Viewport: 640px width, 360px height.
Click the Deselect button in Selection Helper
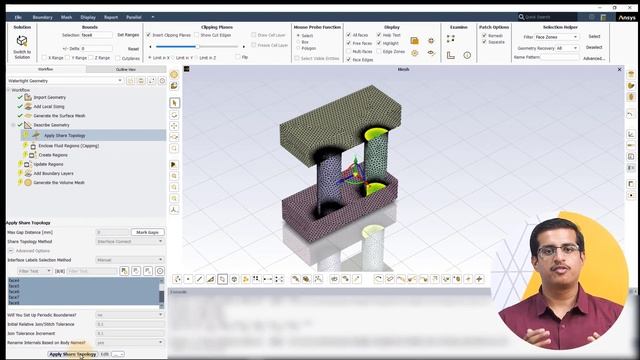[x=594, y=47]
